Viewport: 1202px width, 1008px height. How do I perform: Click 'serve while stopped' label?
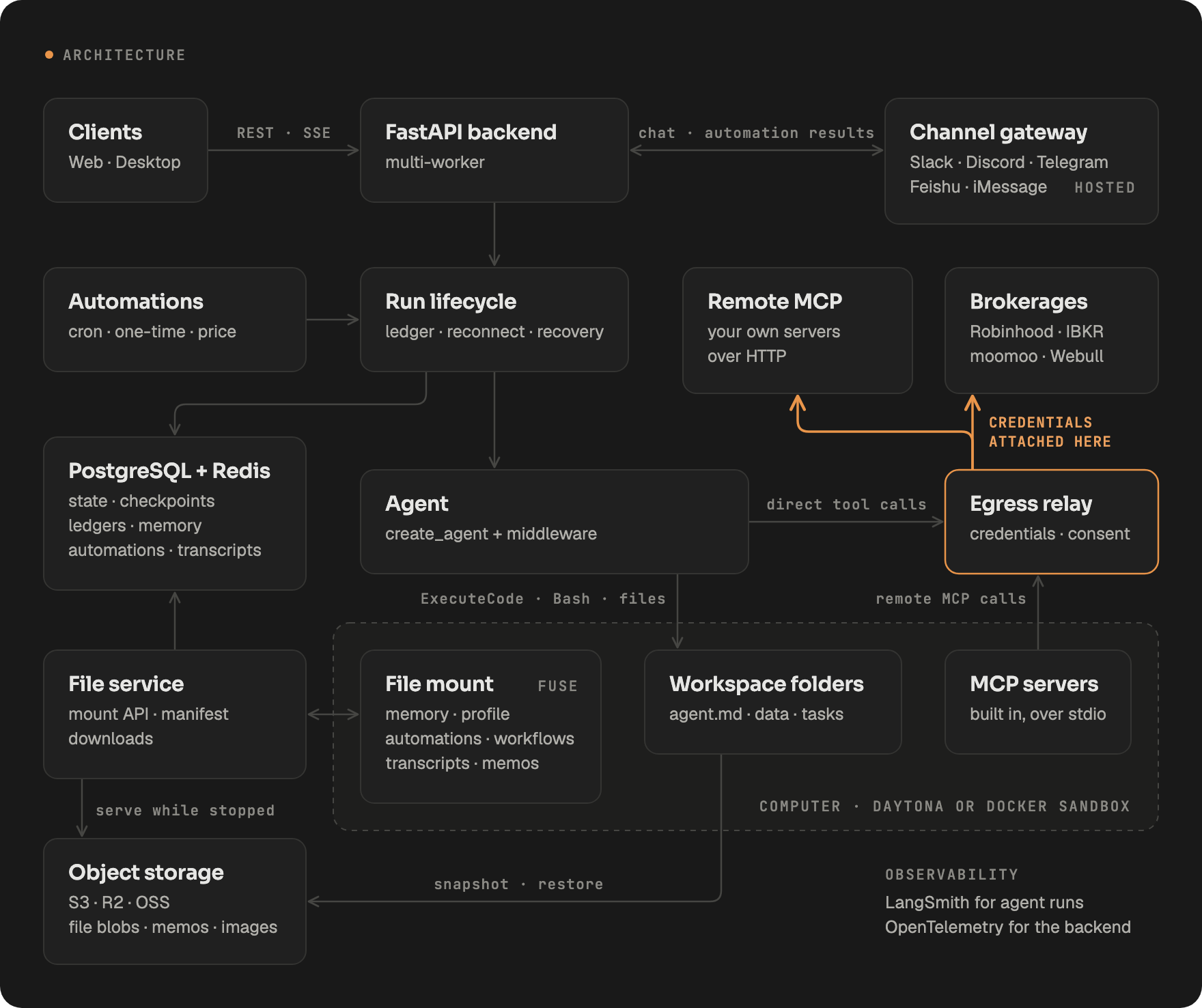(x=185, y=811)
